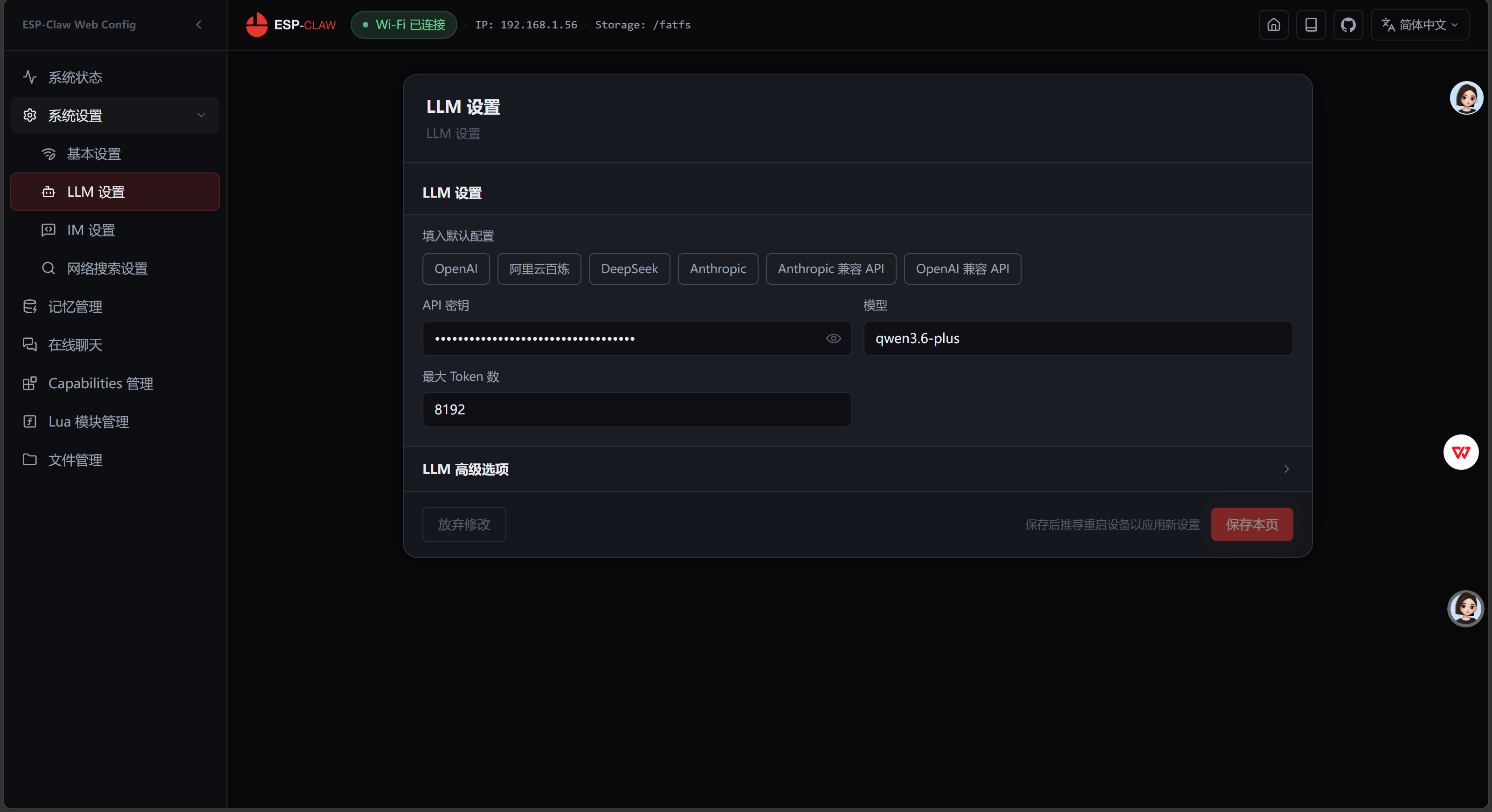Click the top avatar assistant icon

tap(1466, 98)
